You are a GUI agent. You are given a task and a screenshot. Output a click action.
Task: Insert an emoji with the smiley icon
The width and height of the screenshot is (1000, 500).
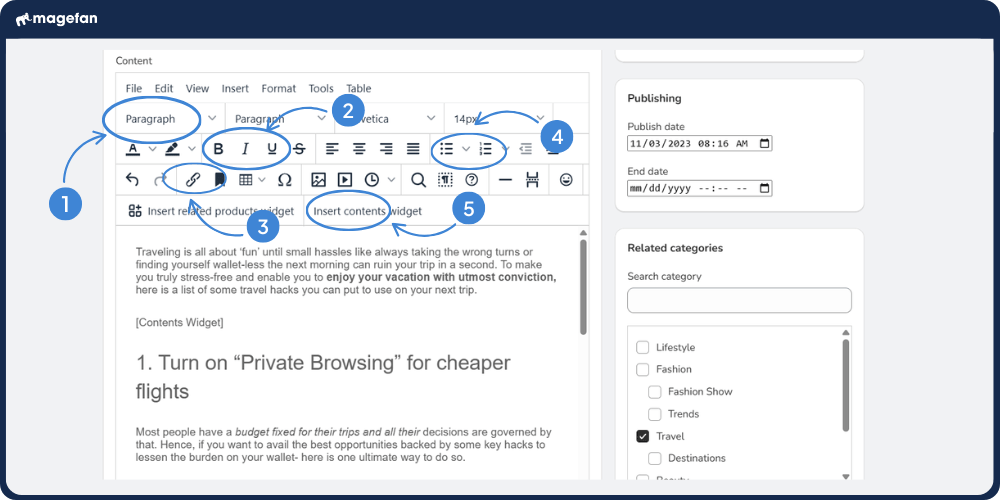[x=566, y=180]
